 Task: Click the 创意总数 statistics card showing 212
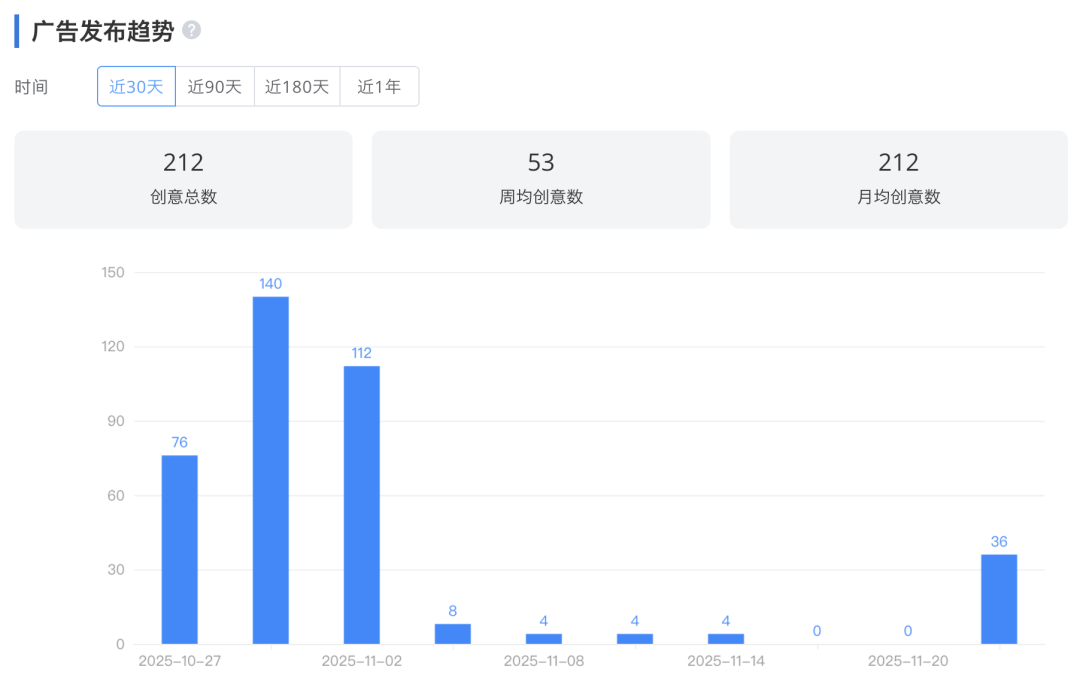pyautogui.click(x=183, y=179)
